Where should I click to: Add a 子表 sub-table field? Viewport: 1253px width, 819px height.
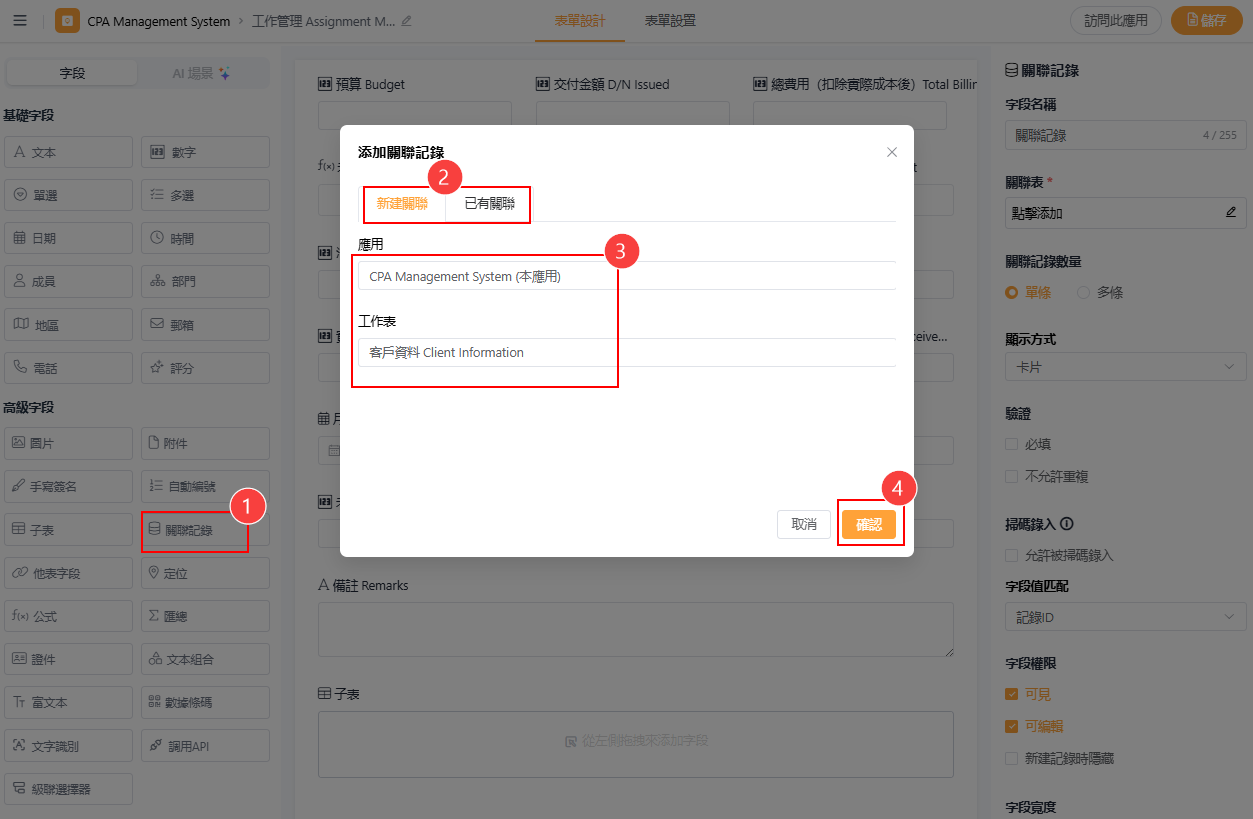click(x=69, y=530)
